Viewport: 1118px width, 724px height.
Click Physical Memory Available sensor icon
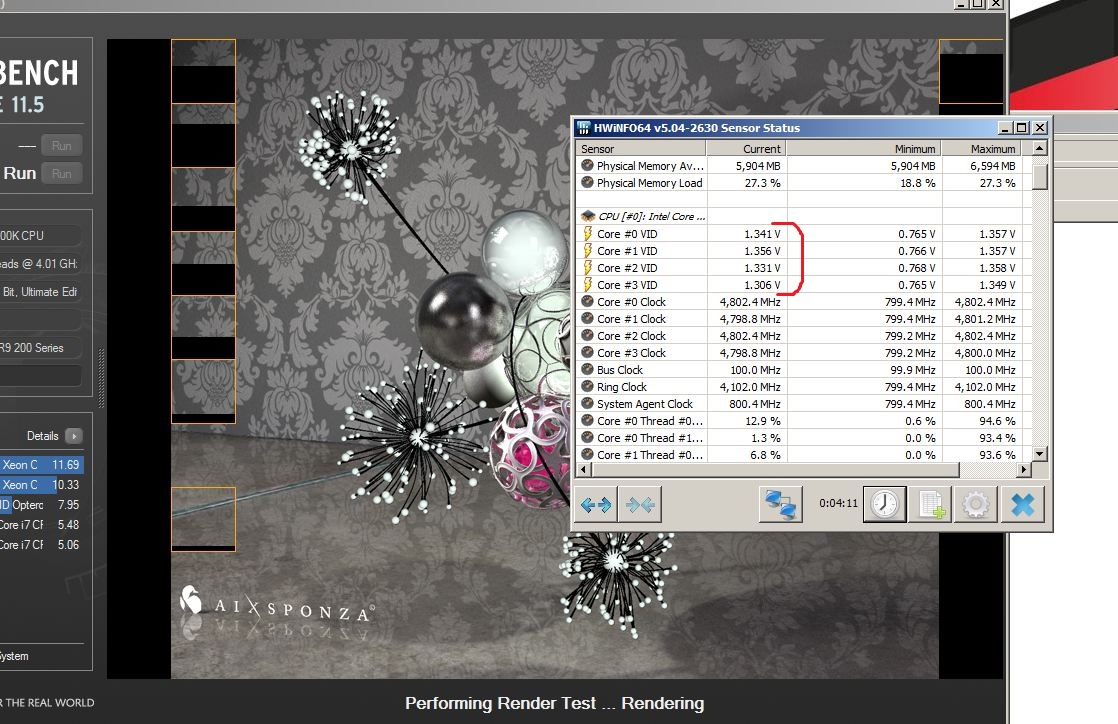[588, 165]
